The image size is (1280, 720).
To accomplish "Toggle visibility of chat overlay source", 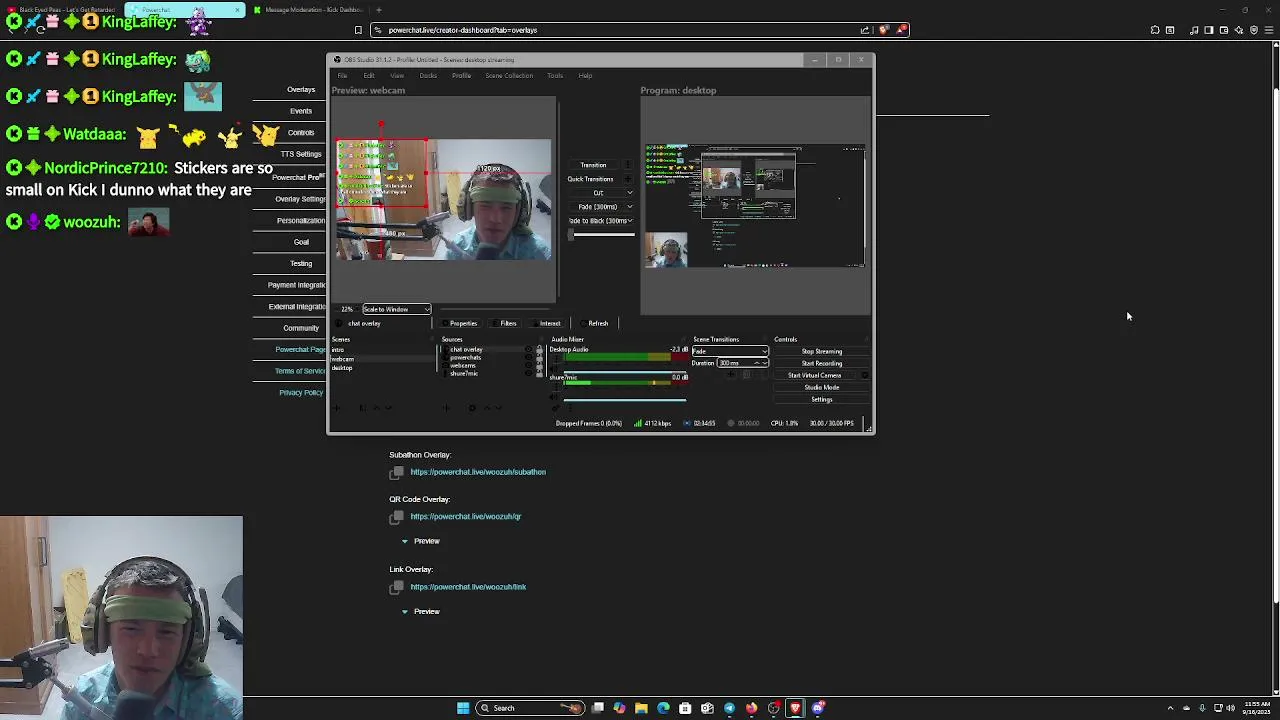I will (x=529, y=350).
